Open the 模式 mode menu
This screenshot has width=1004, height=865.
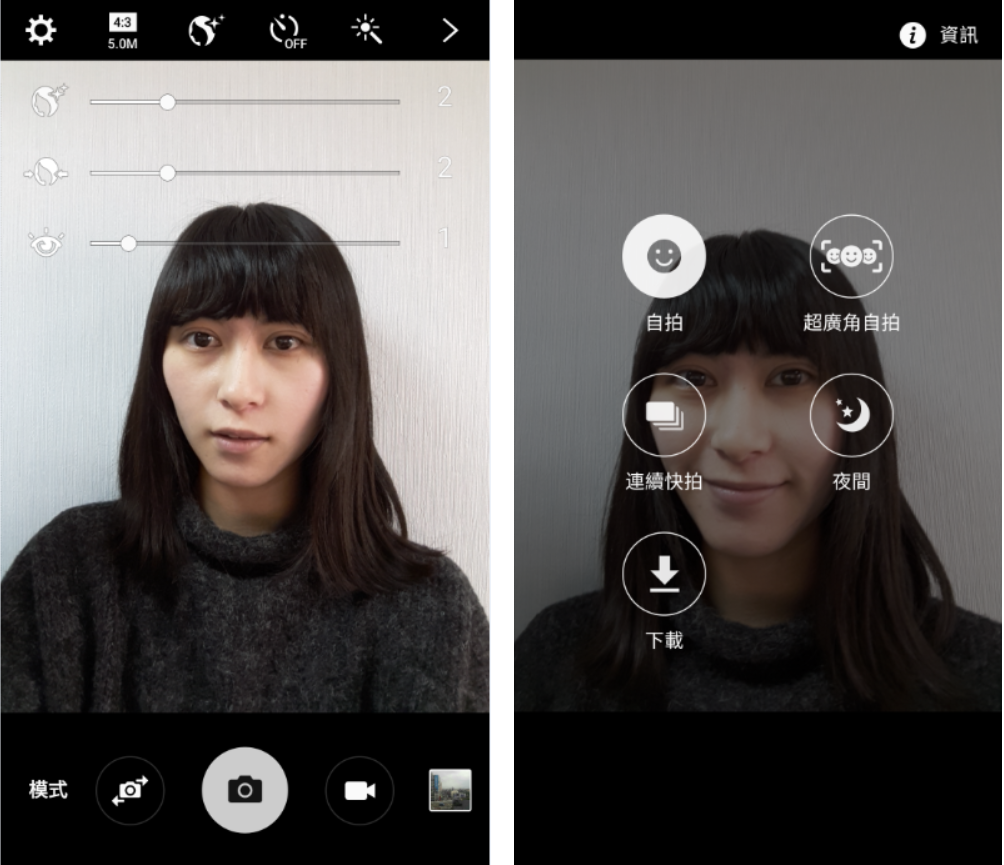point(48,789)
